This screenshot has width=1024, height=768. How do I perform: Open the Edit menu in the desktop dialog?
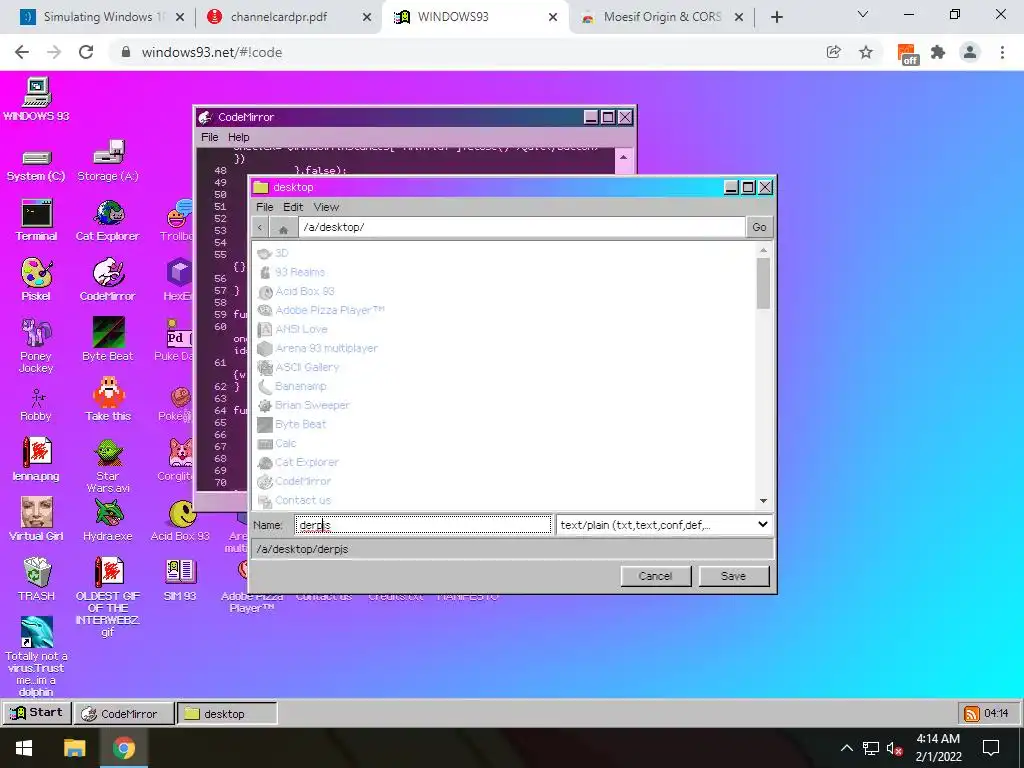pos(293,207)
